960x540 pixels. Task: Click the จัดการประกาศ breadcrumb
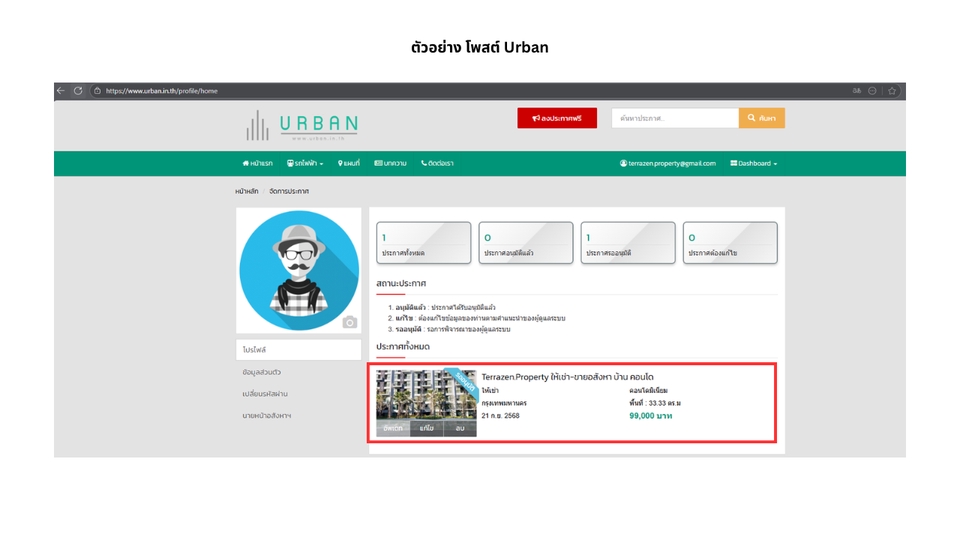pos(289,191)
